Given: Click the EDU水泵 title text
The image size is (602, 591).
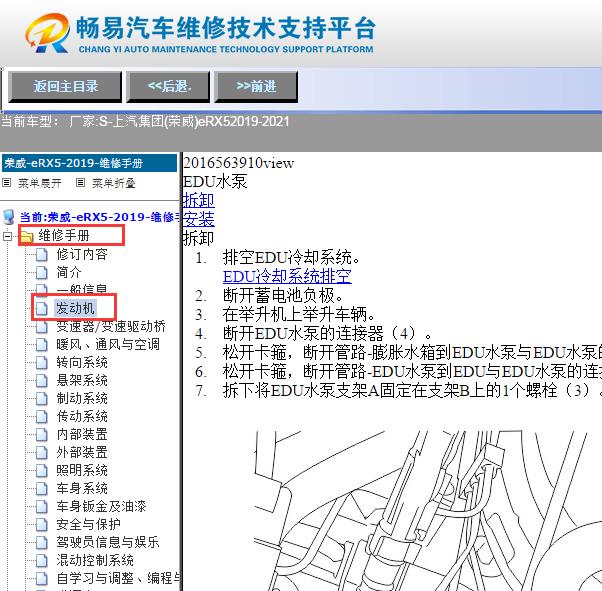Looking at the screenshot, I should click(215, 181).
